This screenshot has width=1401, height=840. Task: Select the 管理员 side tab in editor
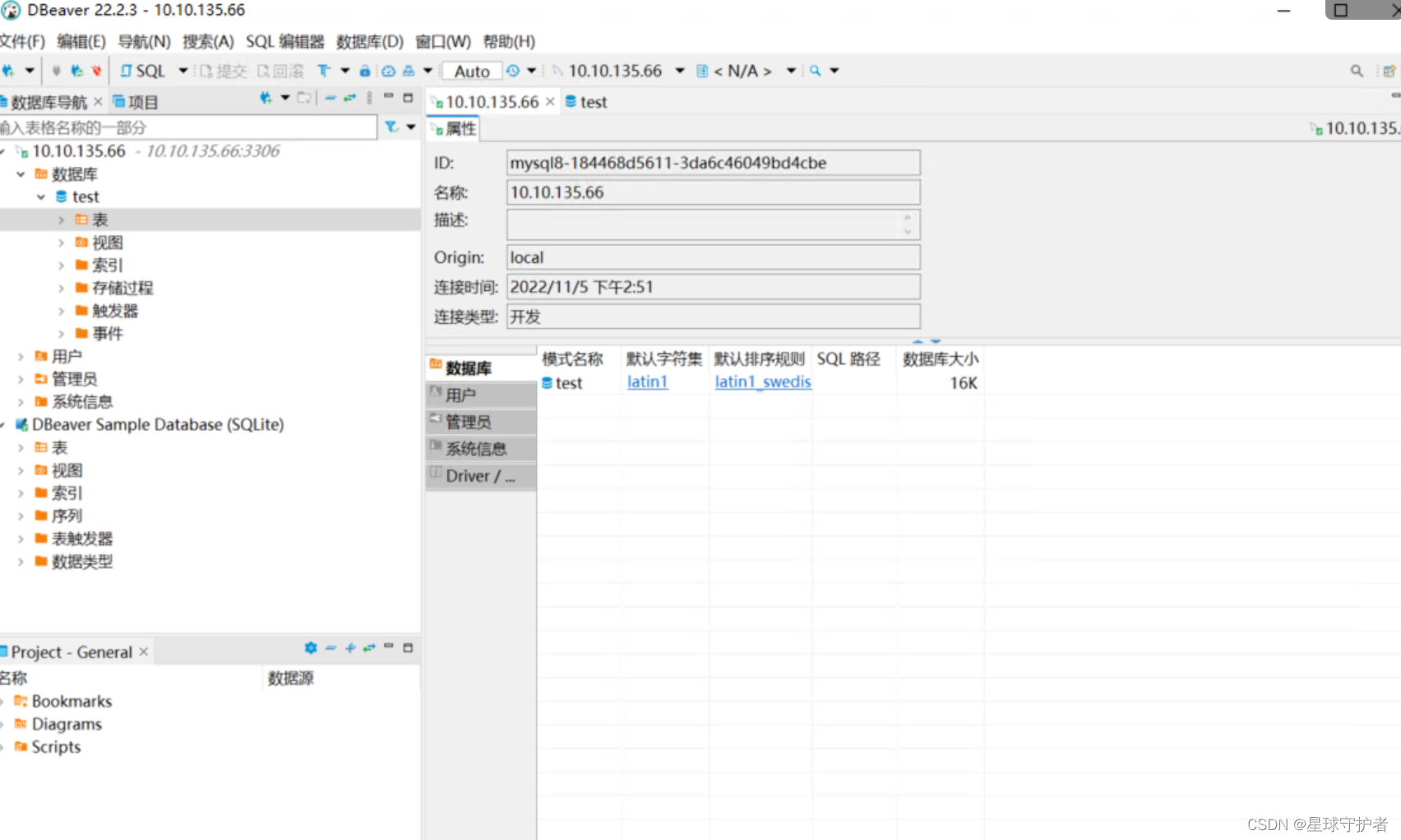[481, 422]
